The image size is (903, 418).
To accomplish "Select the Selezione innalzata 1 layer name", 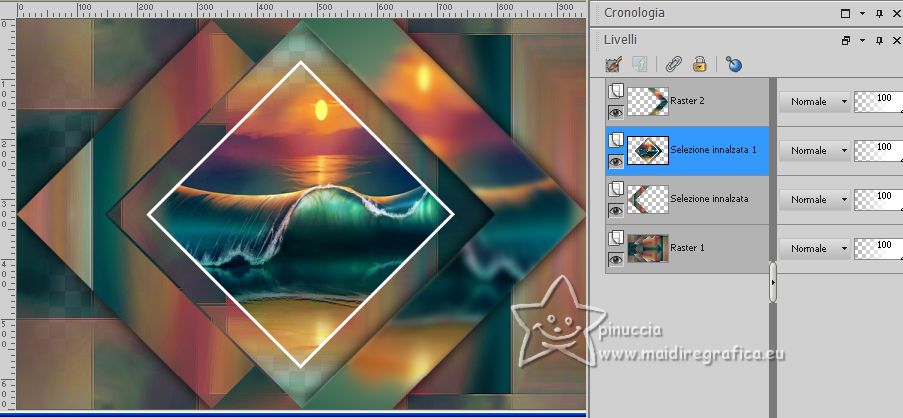I will click(714, 150).
